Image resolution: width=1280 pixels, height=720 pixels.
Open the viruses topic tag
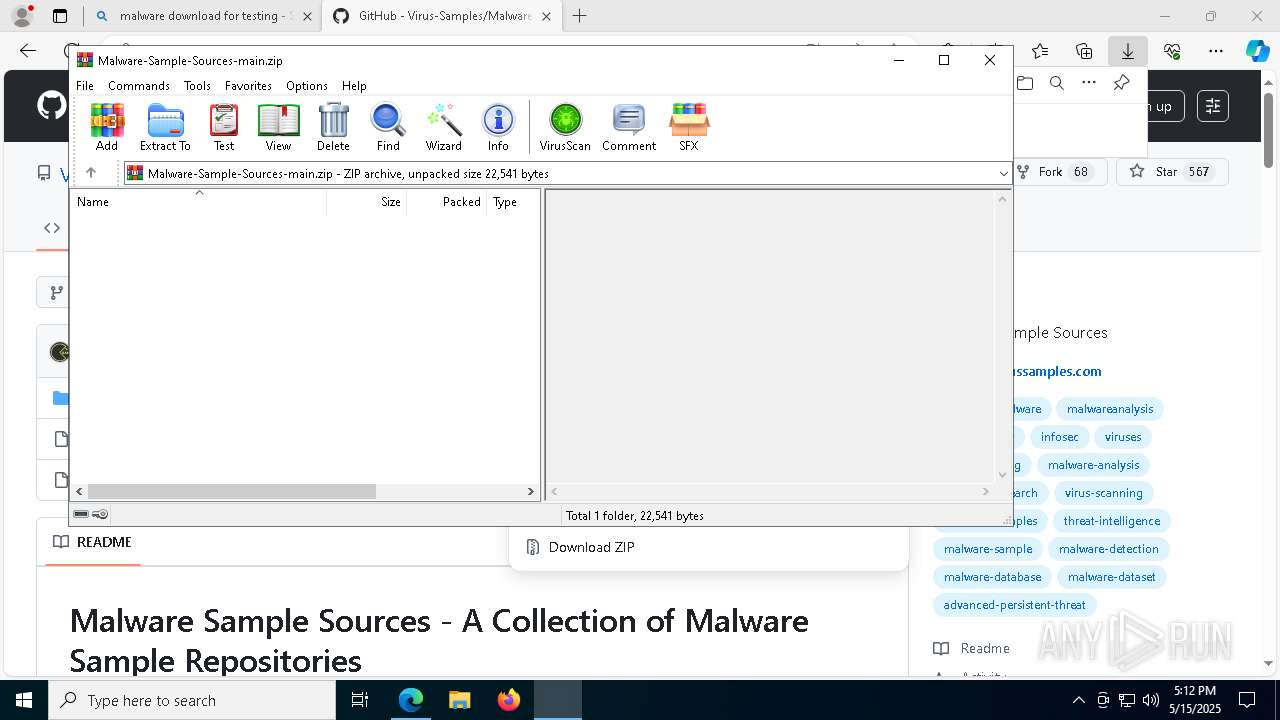(1123, 437)
